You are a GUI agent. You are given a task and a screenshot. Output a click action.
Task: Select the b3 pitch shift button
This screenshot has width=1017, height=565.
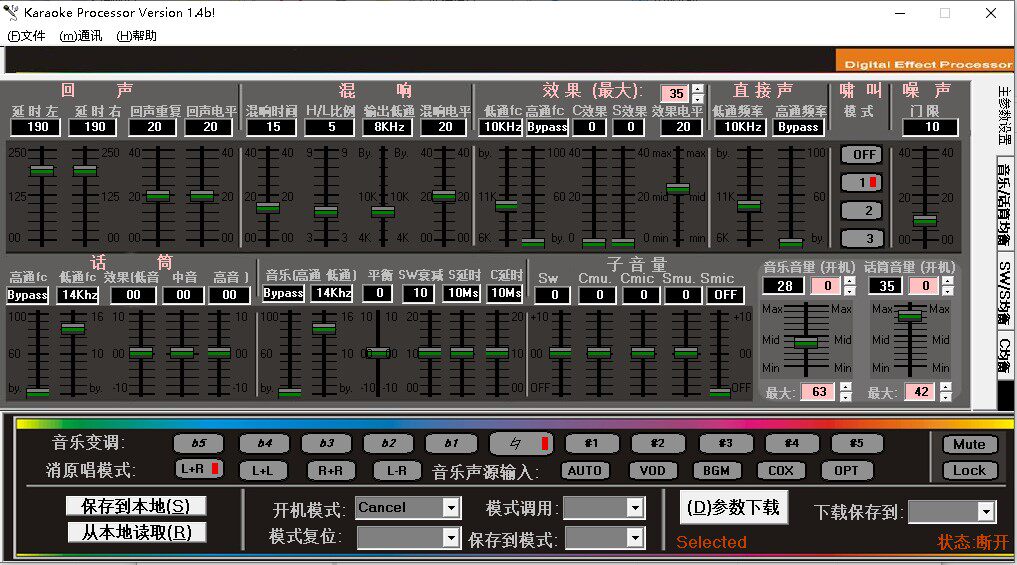pos(326,444)
